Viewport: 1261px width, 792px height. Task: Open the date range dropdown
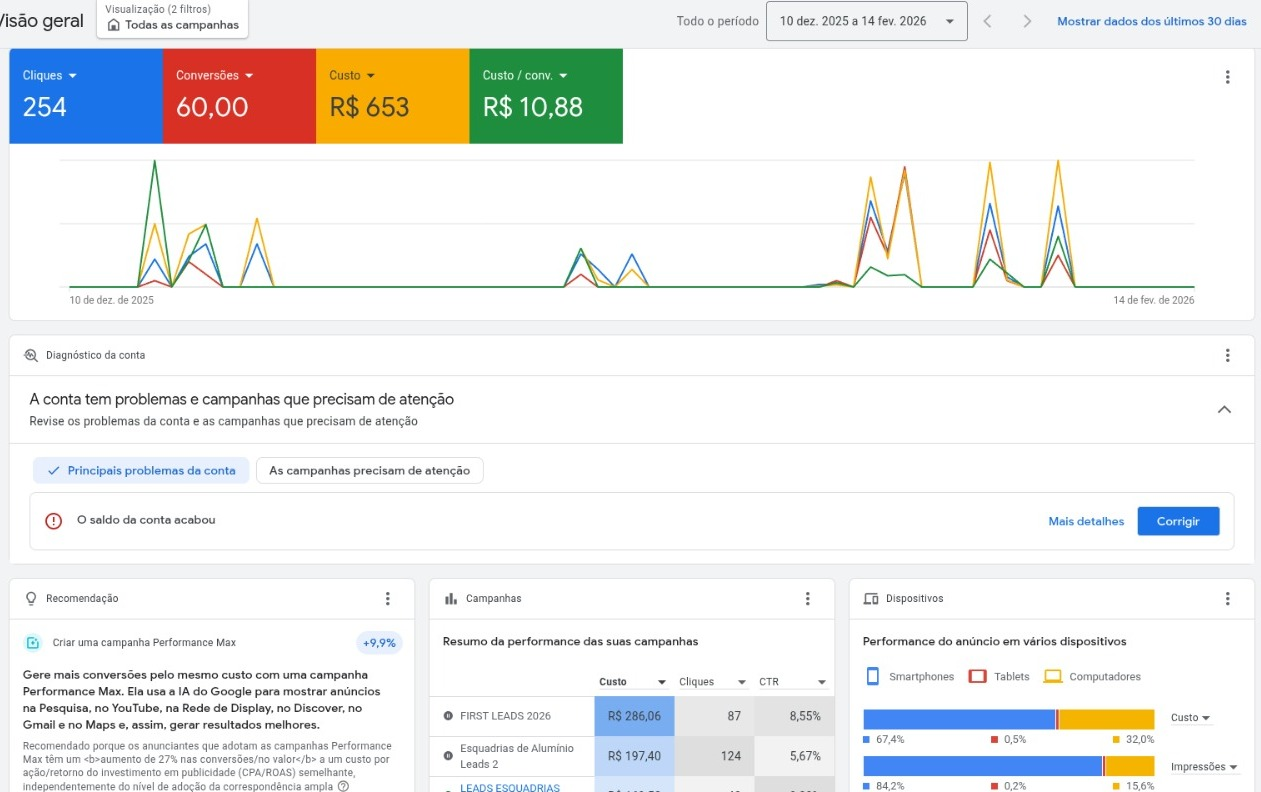pyautogui.click(x=867, y=21)
